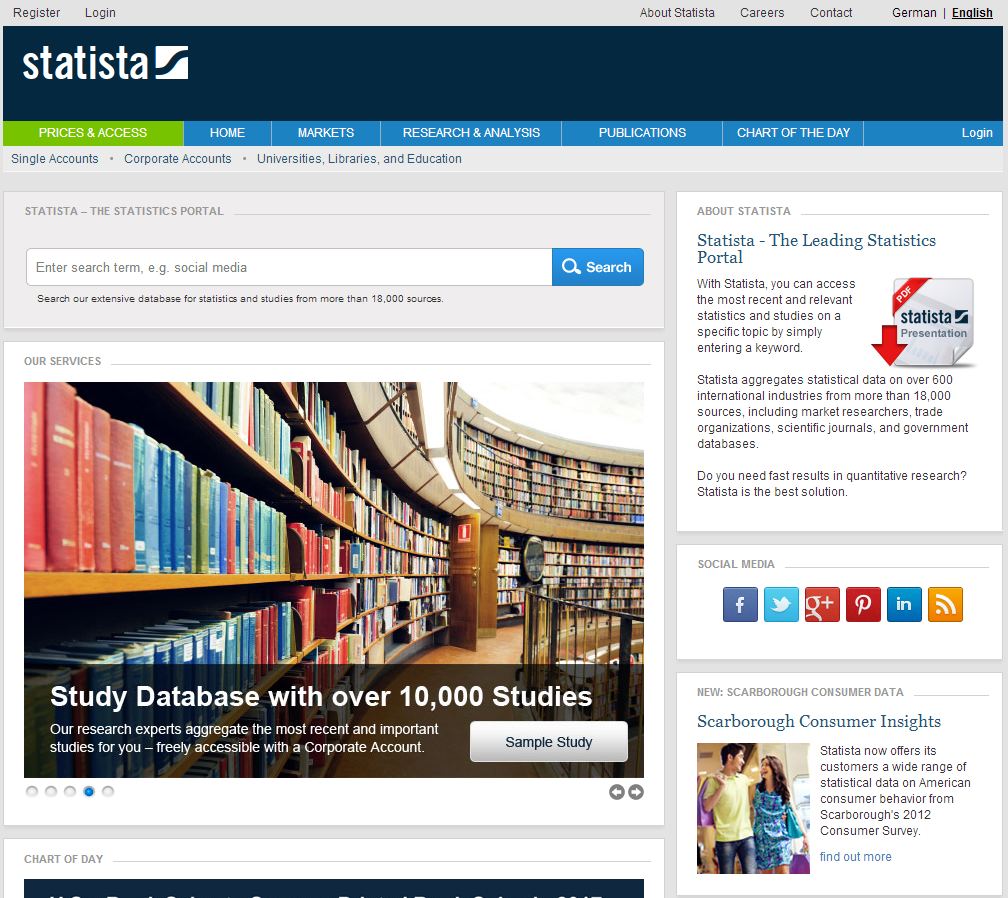Viewport: 1008px width, 898px height.
Task: Open Research & Analysis tab
Action: [x=471, y=133]
